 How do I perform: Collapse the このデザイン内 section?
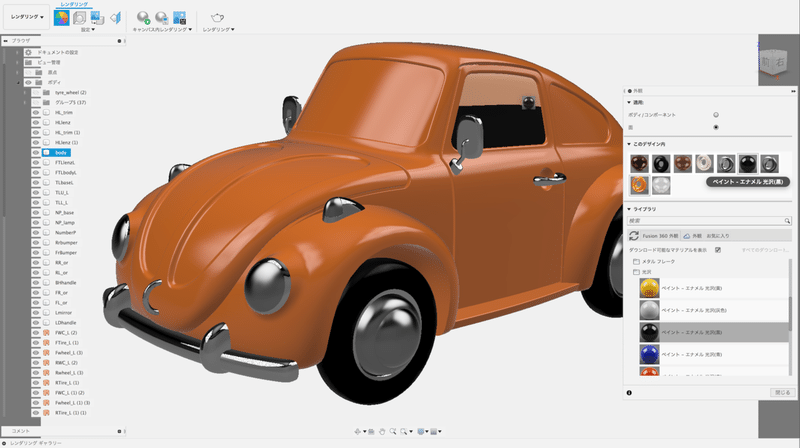pyautogui.click(x=629, y=144)
